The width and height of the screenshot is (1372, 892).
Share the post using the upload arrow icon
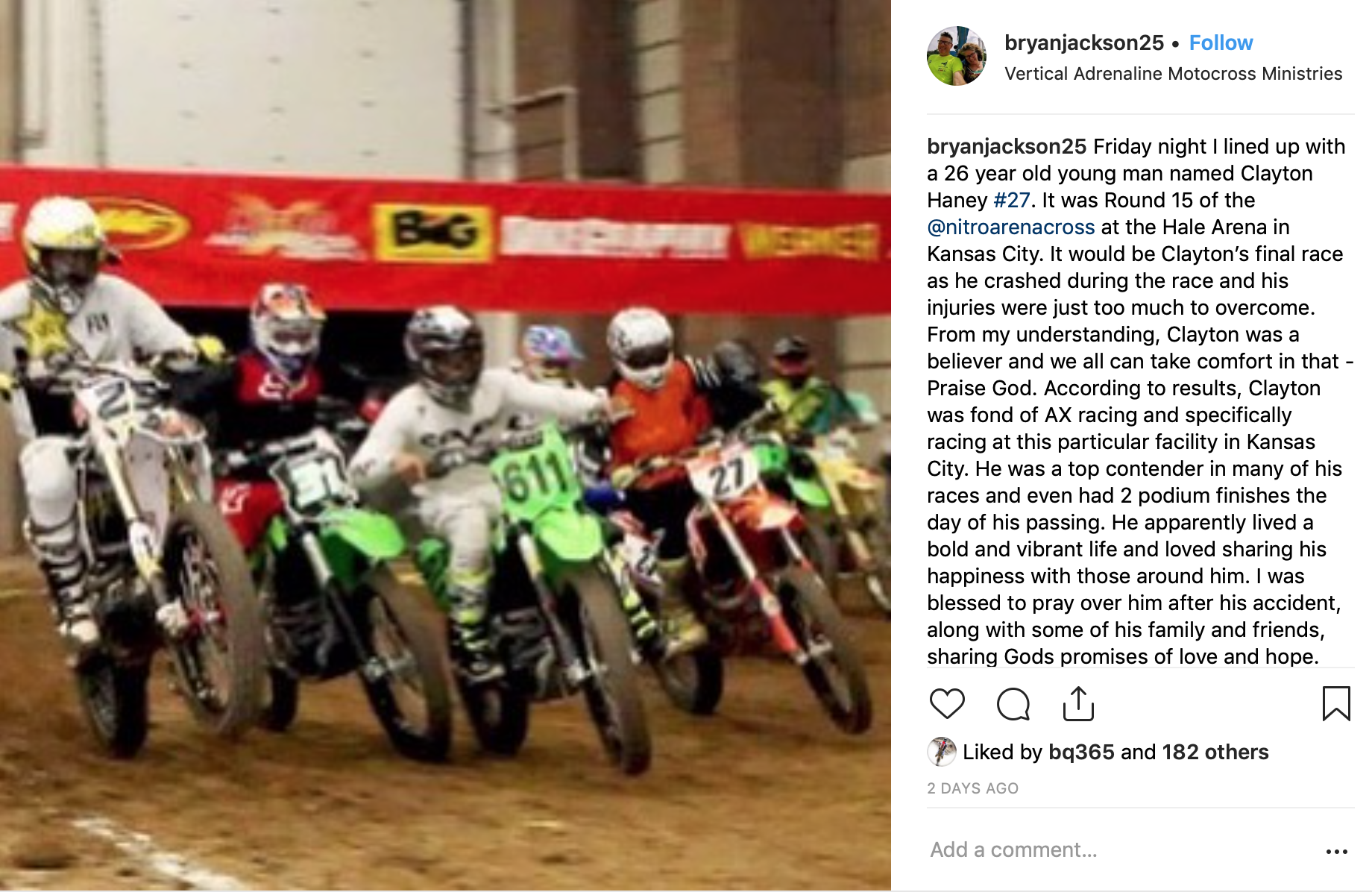[1078, 703]
